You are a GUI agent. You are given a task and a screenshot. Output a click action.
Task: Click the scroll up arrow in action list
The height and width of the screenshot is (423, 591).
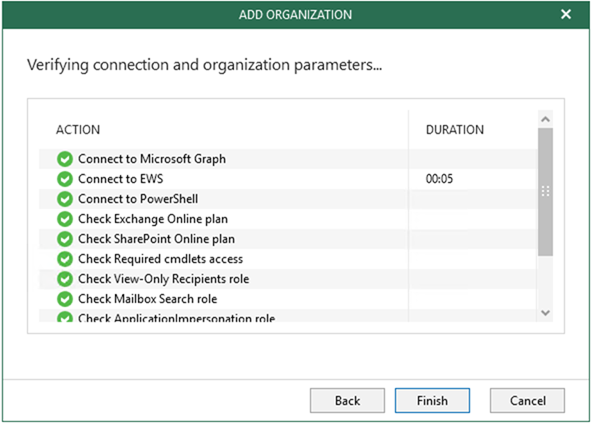click(545, 120)
